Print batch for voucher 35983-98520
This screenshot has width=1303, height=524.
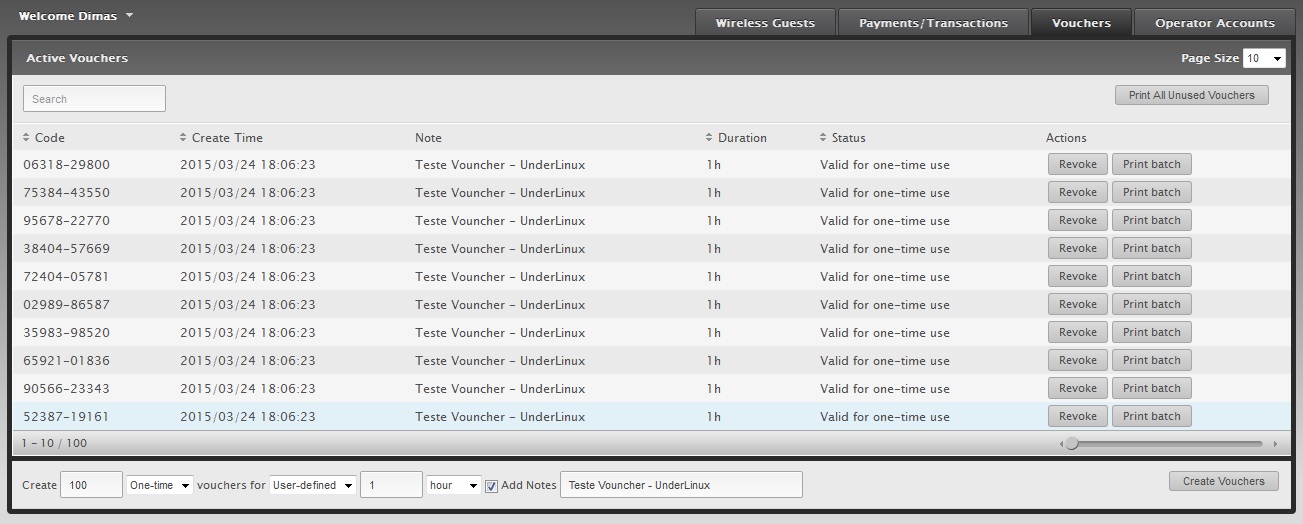[1152, 332]
